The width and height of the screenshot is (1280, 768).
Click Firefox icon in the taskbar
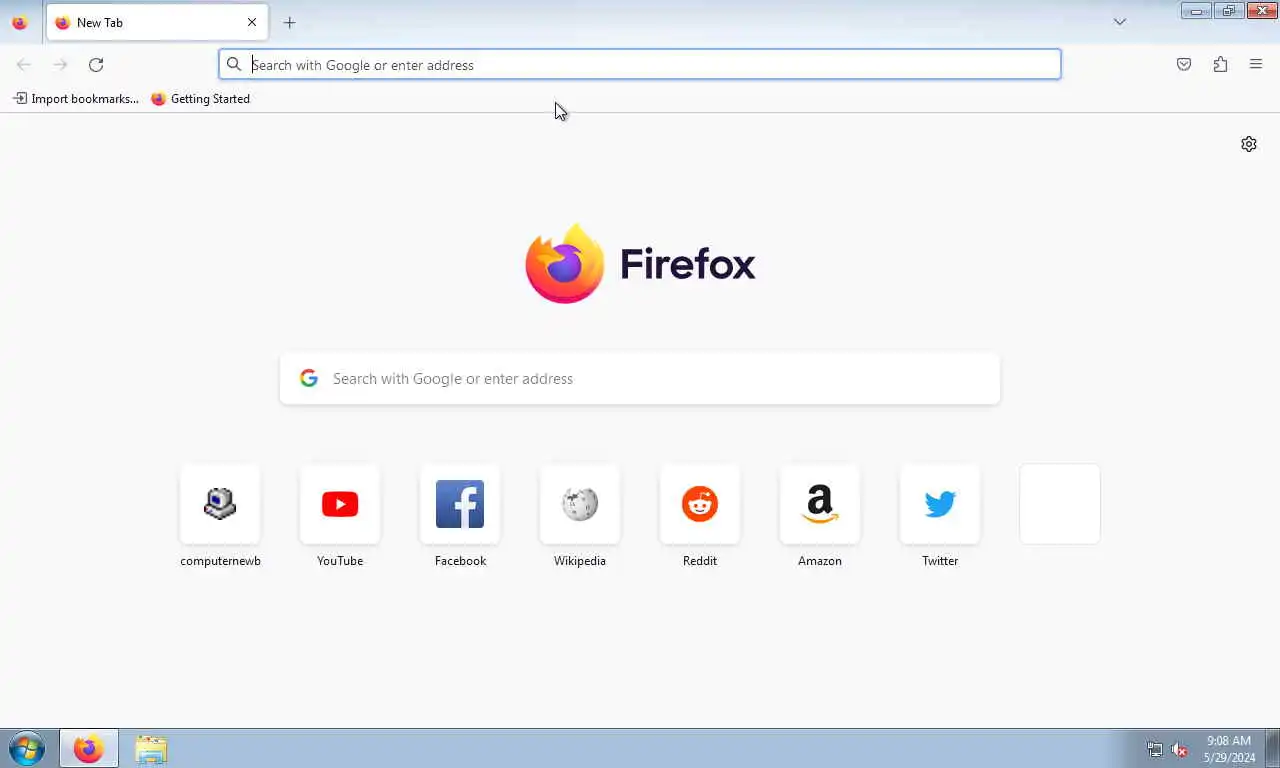[x=89, y=749]
